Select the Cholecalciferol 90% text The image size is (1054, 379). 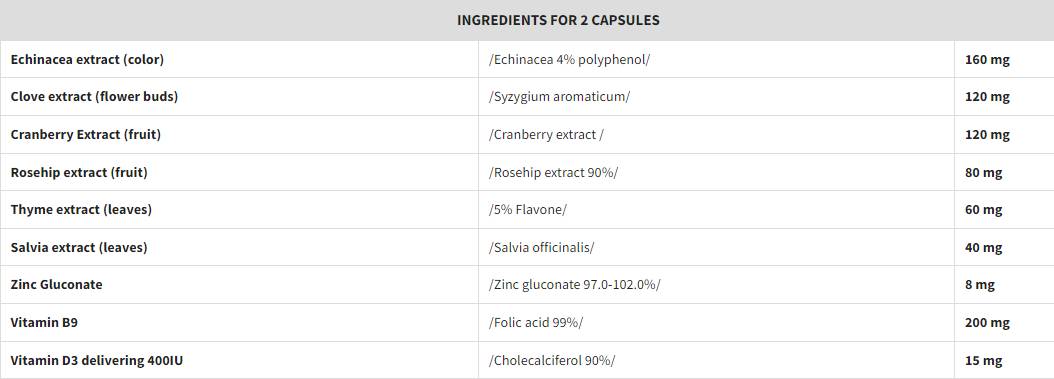tap(552, 361)
